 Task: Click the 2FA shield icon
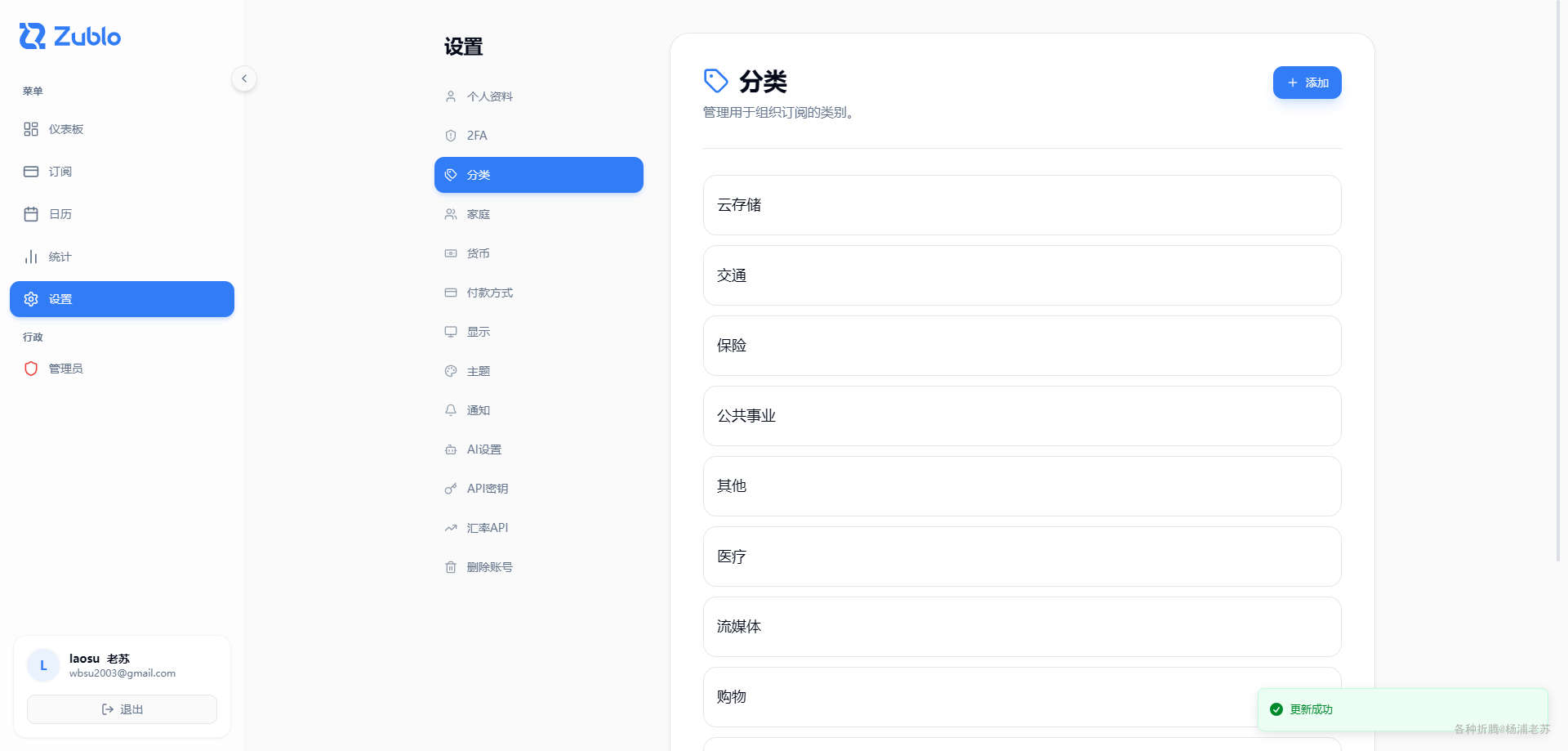pos(451,136)
